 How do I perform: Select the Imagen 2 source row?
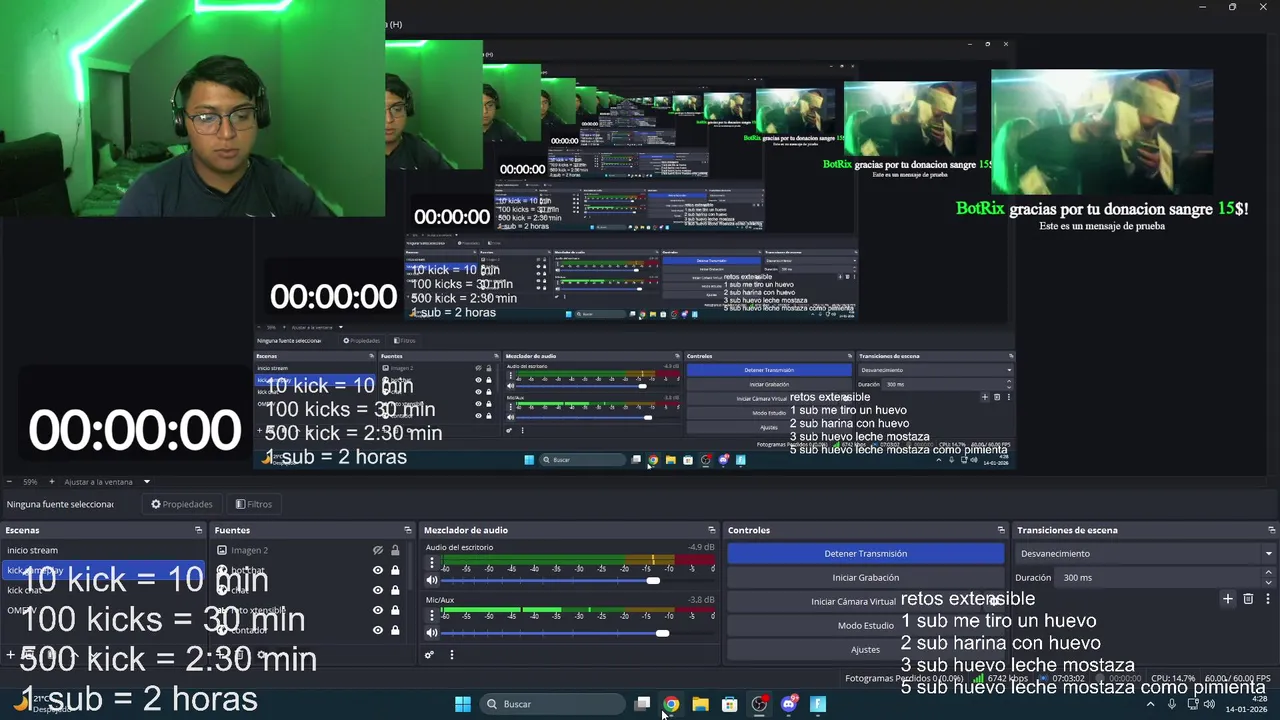pyautogui.click(x=308, y=550)
